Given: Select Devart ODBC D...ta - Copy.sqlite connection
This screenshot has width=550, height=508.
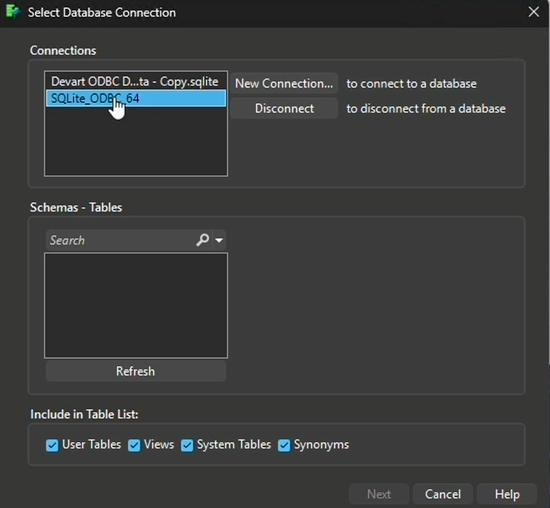Looking at the screenshot, I should point(136,81).
